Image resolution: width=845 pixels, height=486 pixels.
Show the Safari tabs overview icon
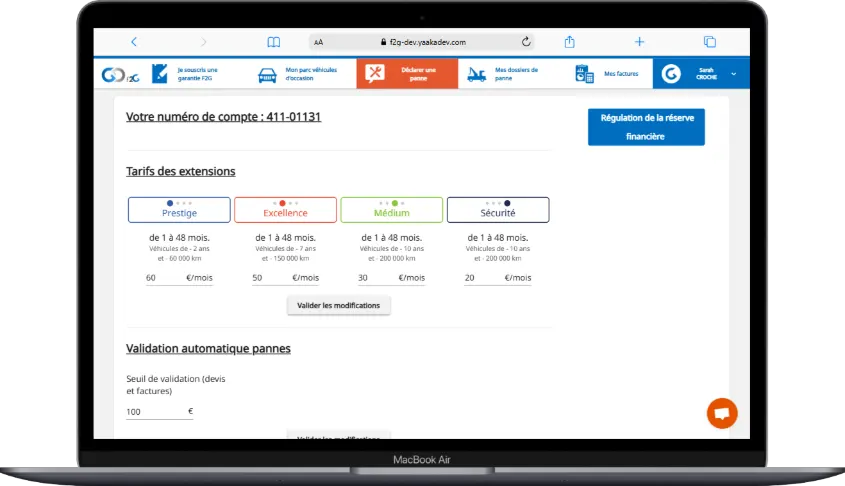pyautogui.click(x=709, y=42)
